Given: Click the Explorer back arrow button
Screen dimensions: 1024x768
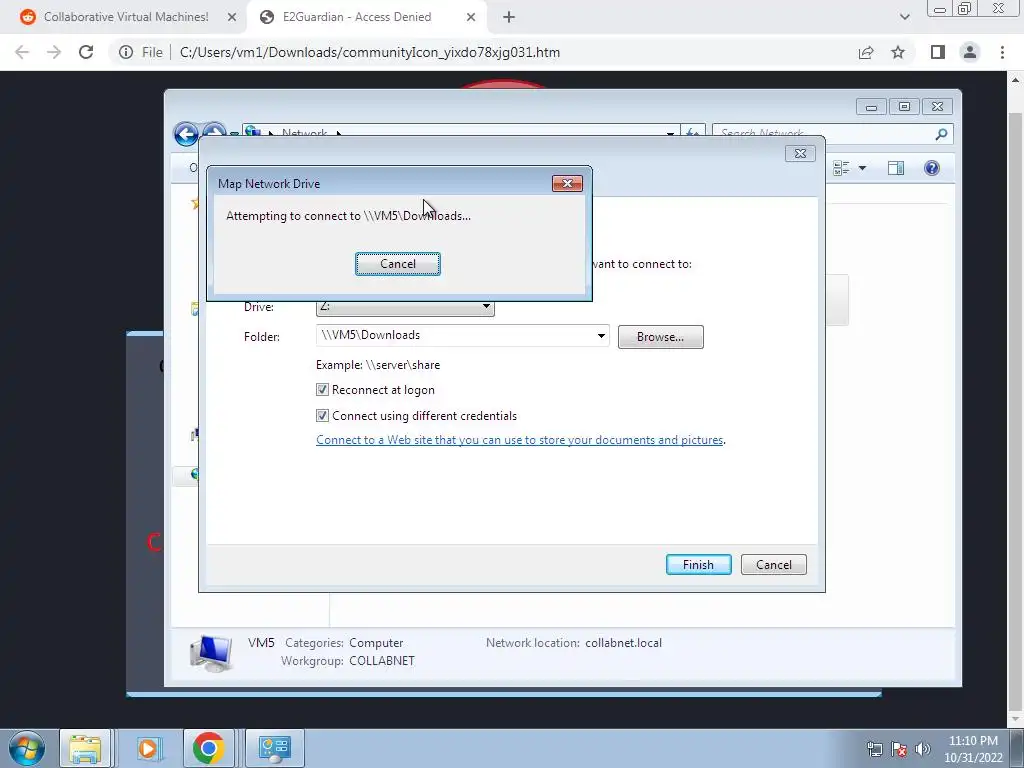Looking at the screenshot, I should (186, 134).
